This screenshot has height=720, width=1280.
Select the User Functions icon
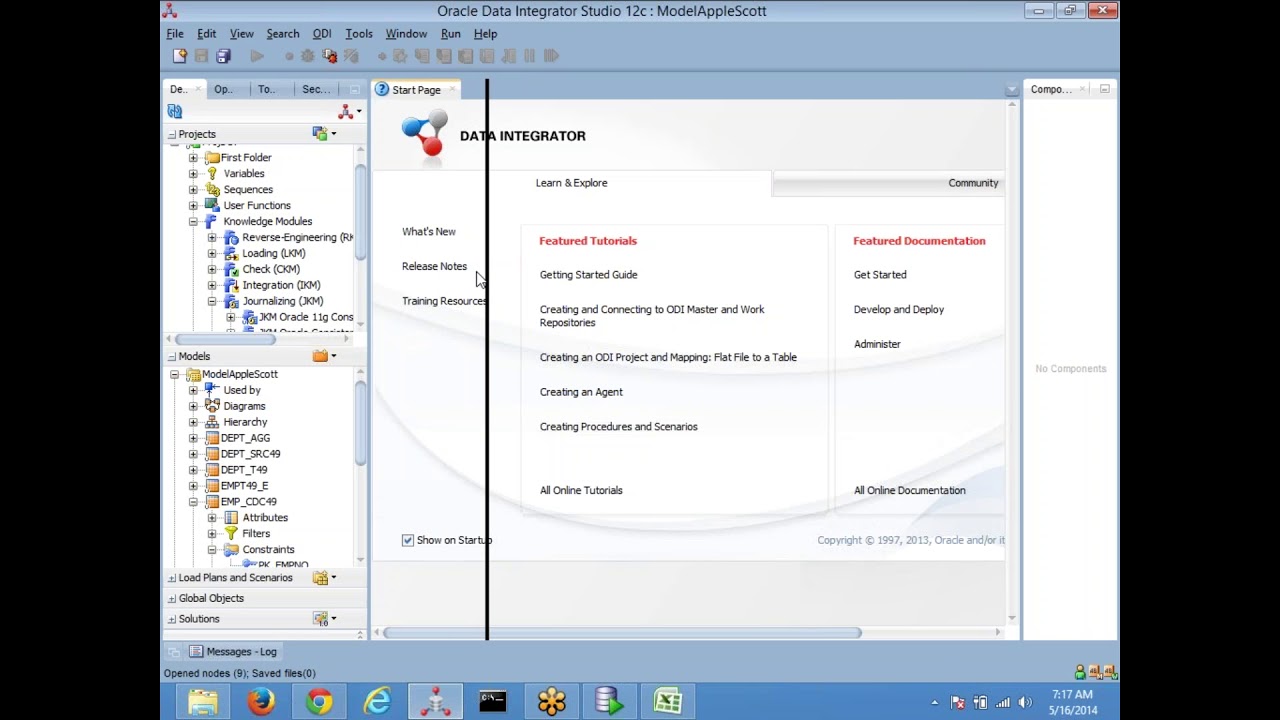click(211, 206)
